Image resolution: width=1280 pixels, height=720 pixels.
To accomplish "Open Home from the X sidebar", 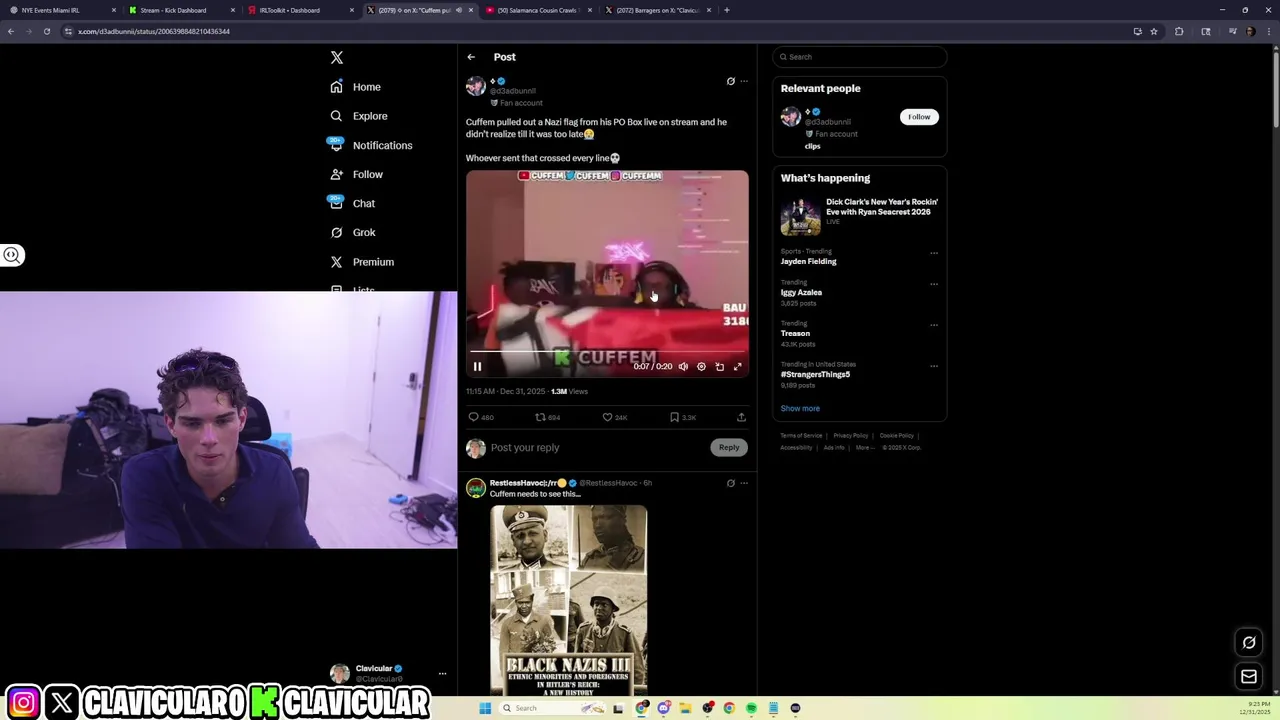I will (x=356, y=87).
